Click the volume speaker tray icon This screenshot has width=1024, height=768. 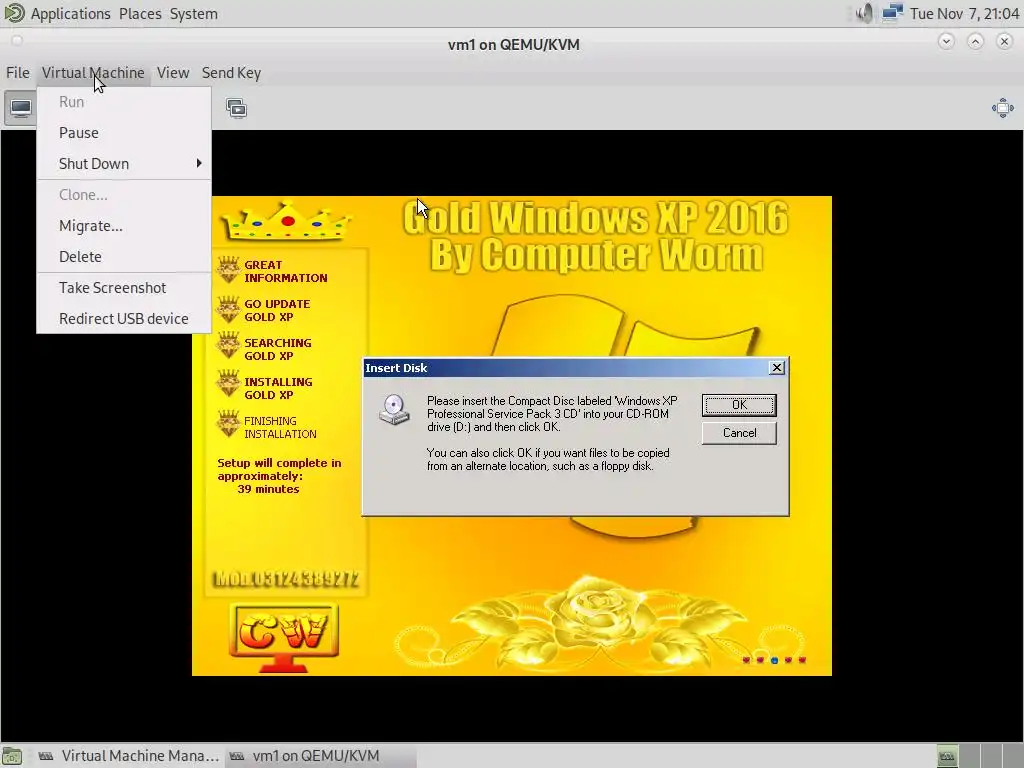point(864,13)
